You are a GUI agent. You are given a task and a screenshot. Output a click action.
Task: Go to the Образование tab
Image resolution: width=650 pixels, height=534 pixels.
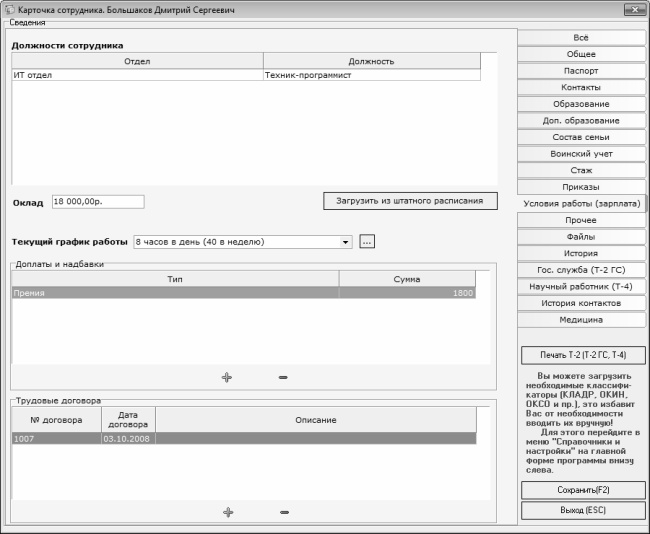pos(581,104)
